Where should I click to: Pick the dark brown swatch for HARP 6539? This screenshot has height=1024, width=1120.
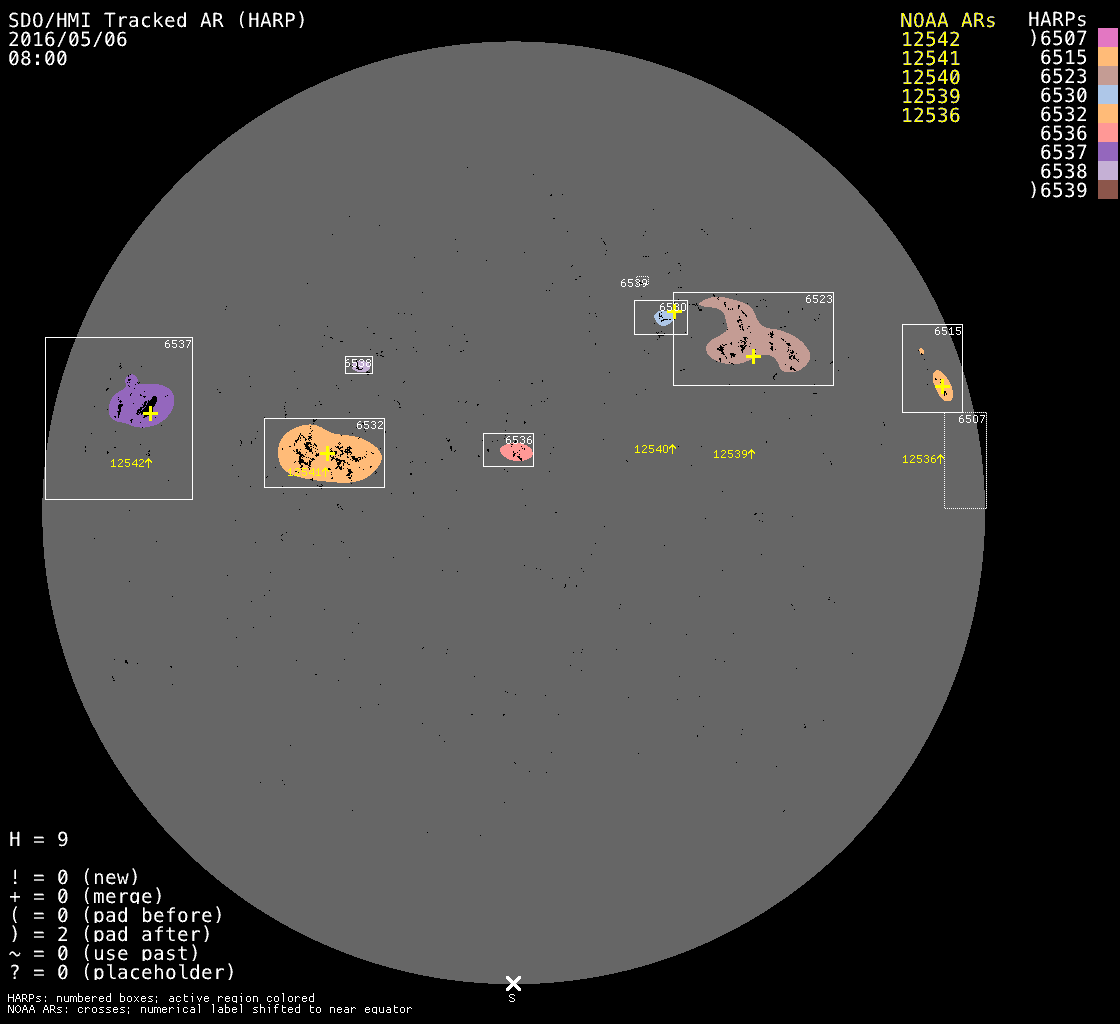(x=1107, y=190)
